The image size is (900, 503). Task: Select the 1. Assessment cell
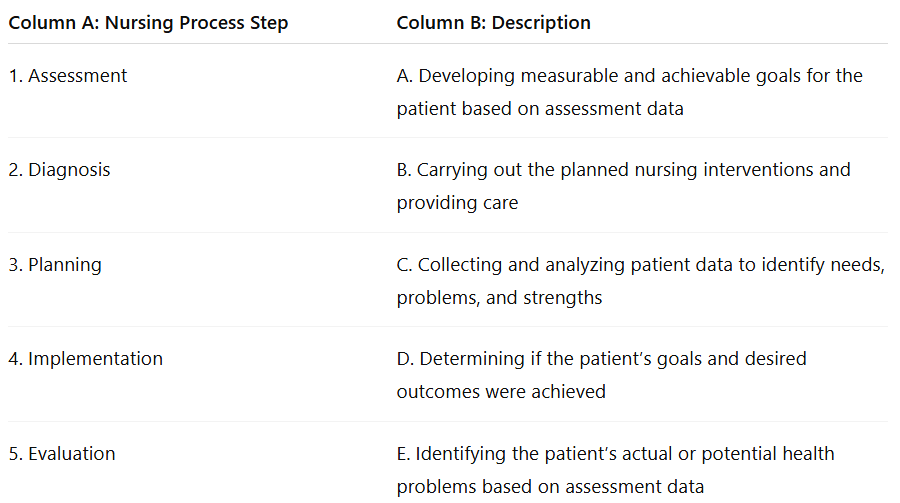68,76
